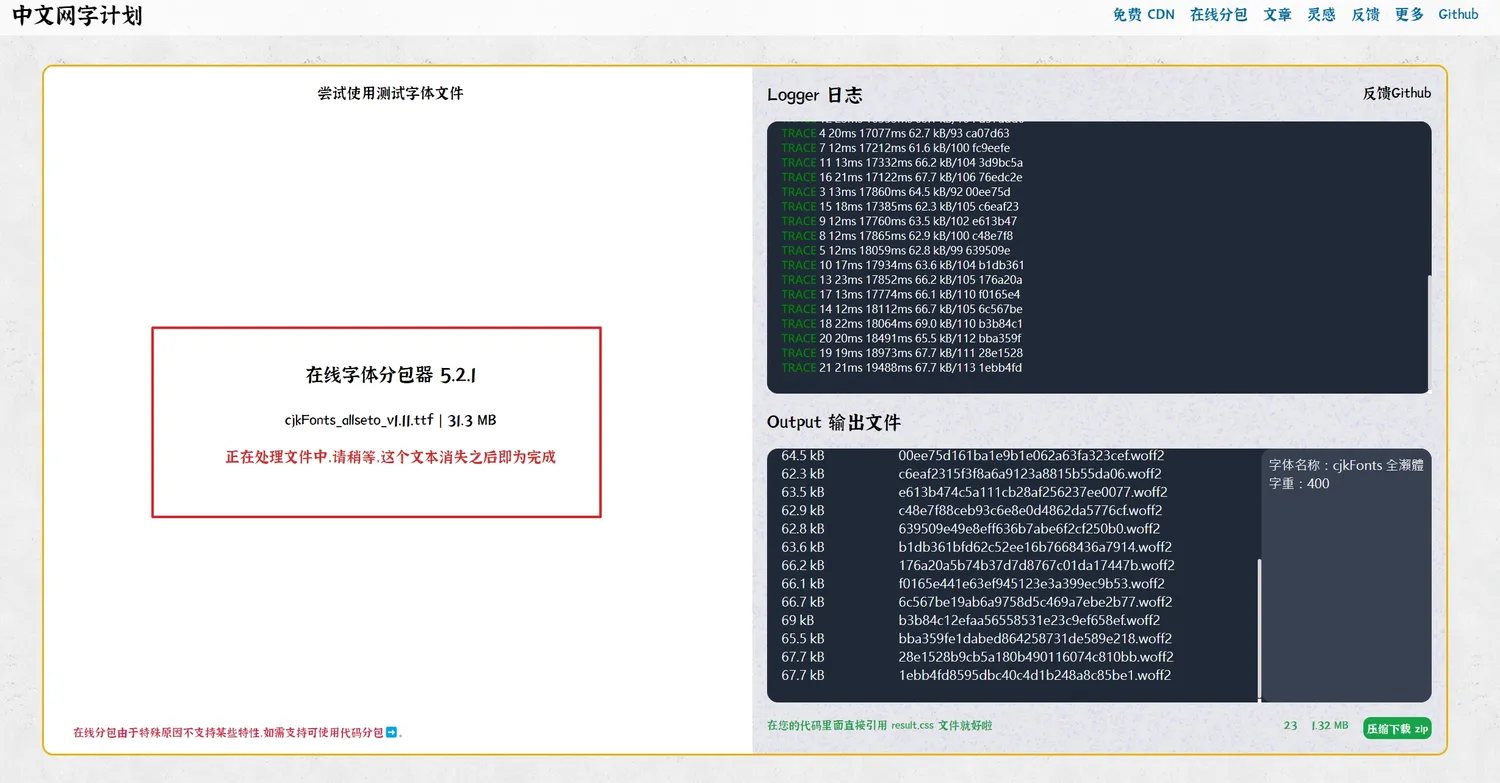Click log line ending with 1ebb4fd

(901, 368)
